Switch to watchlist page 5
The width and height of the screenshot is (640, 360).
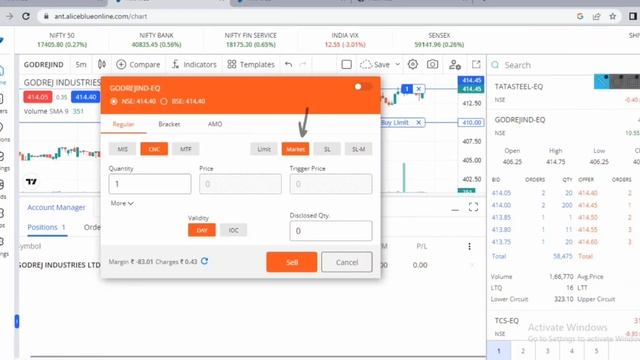[x=596, y=351]
